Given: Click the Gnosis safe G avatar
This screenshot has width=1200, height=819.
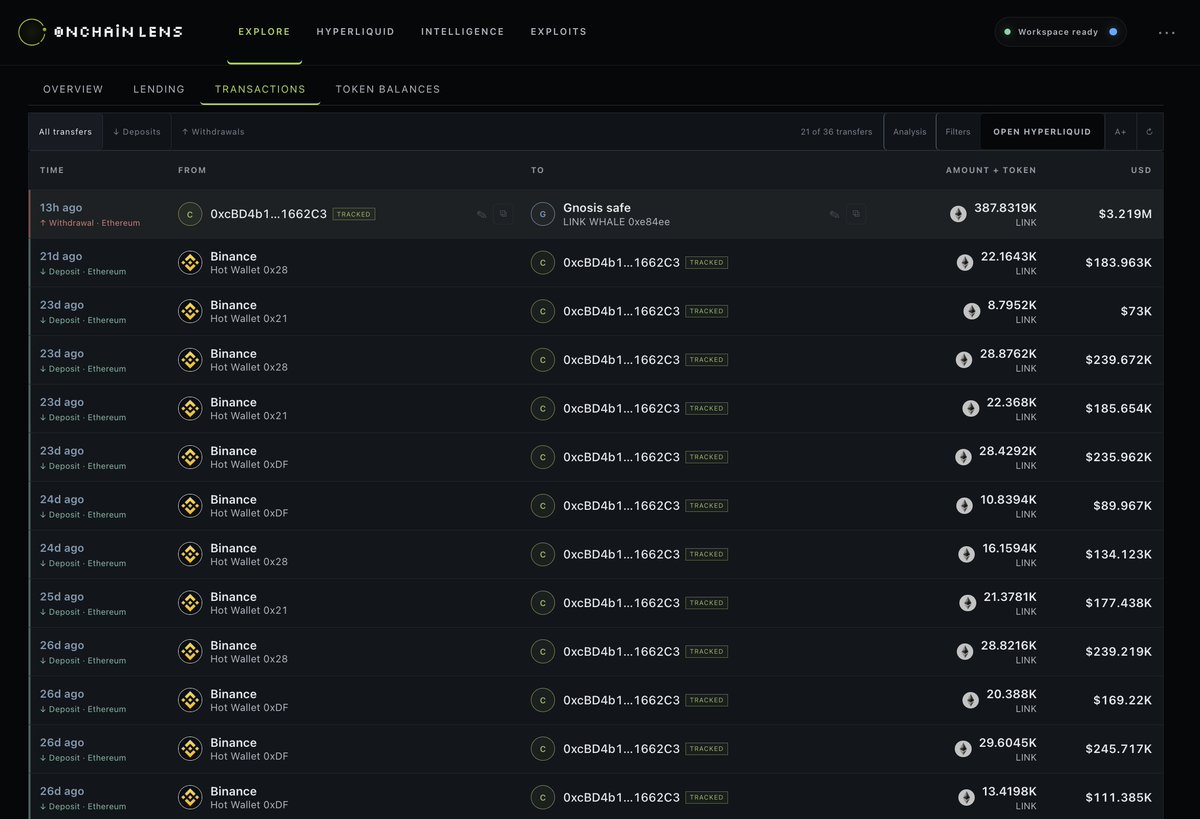Looking at the screenshot, I should point(542,214).
